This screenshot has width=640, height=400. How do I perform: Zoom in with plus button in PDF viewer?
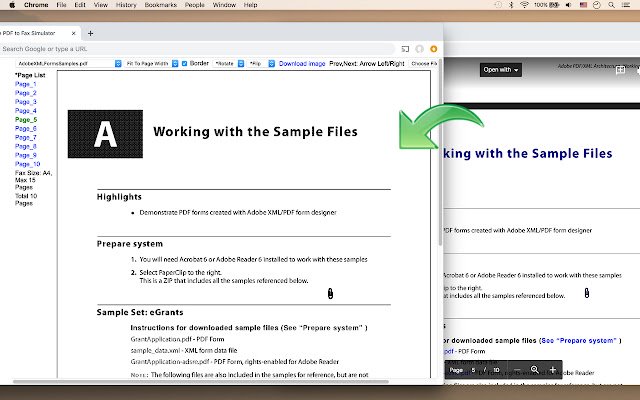point(553,370)
